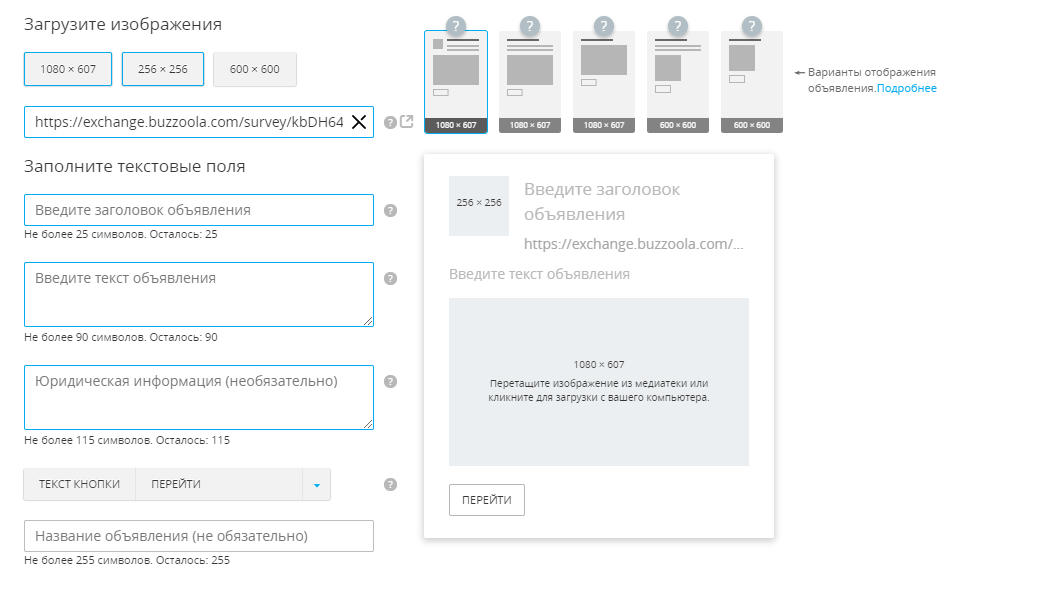Open the URL in new tab icon
The height and width of the screenshot is (605, 1044).
[x=407, y=122]
